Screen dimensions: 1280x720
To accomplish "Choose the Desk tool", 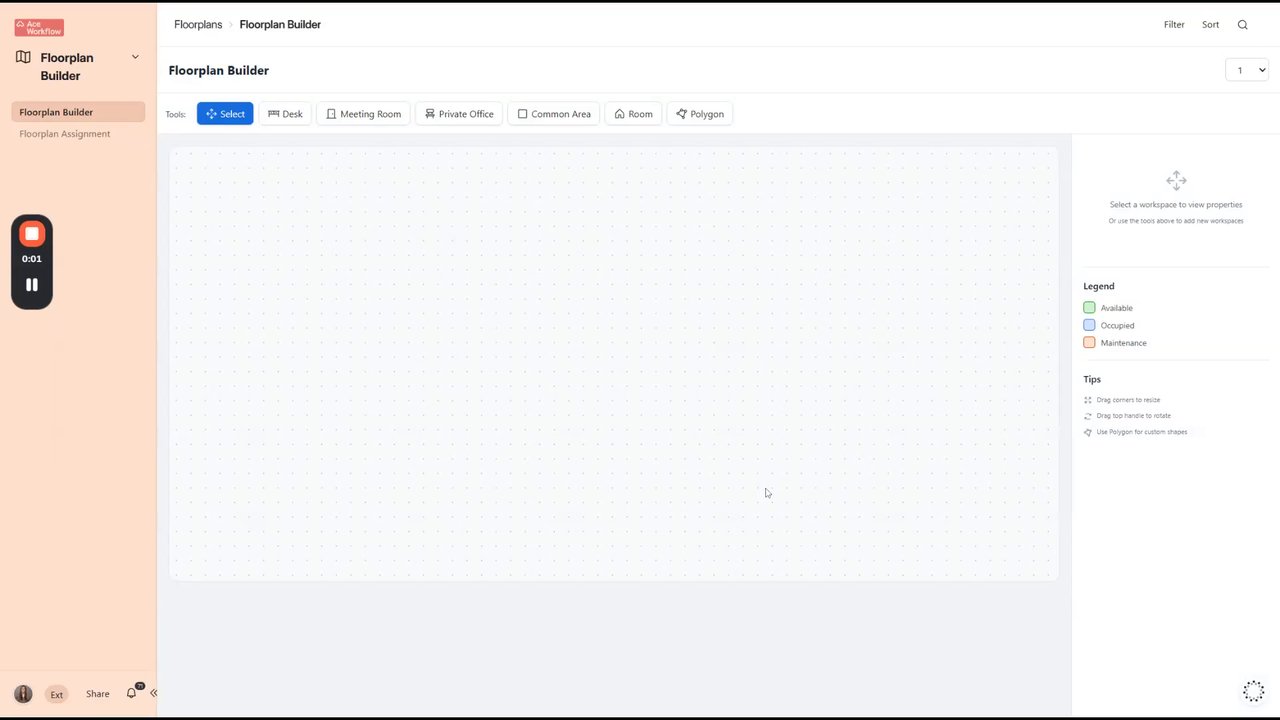I will (x=285, y=114).
